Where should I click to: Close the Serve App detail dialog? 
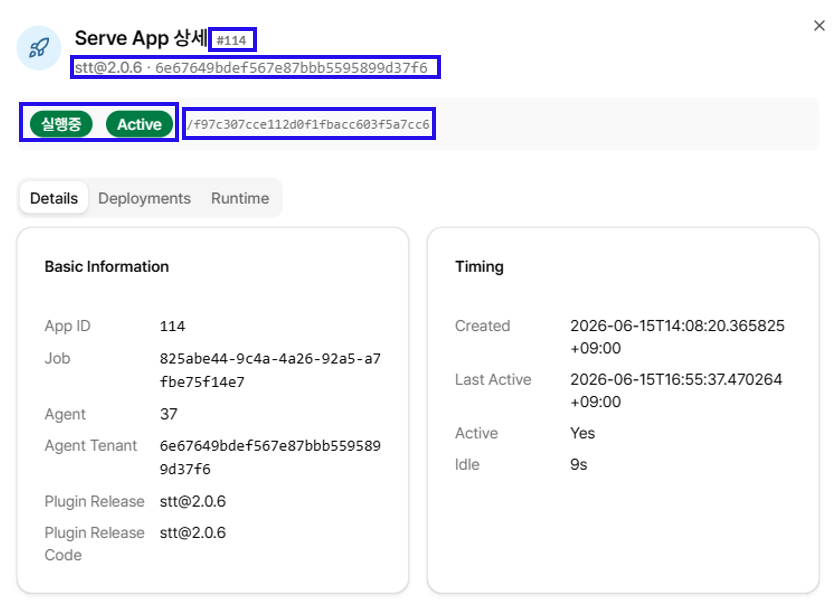tap(819, 26)
